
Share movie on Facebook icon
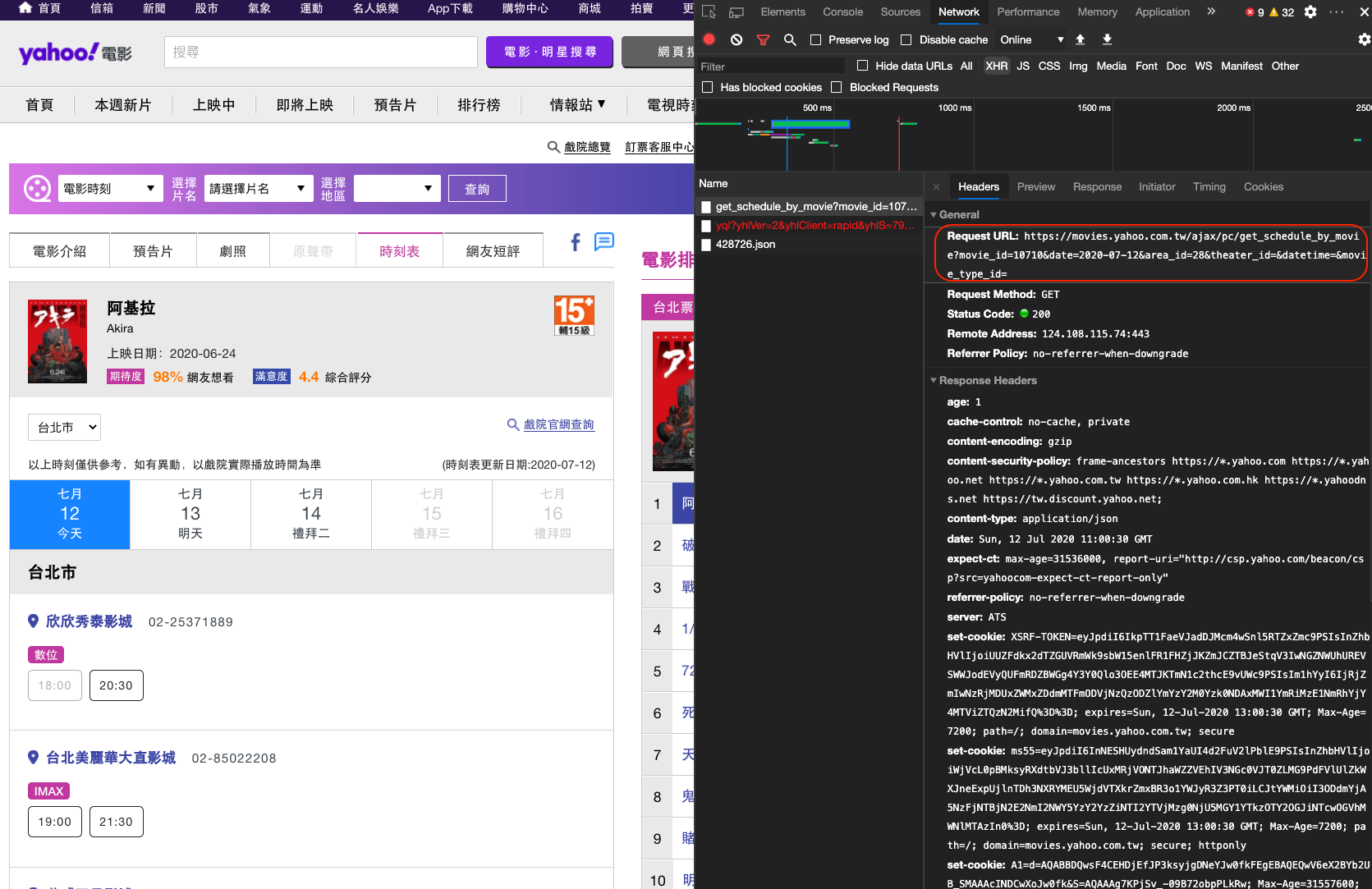[x=576, y=241]
